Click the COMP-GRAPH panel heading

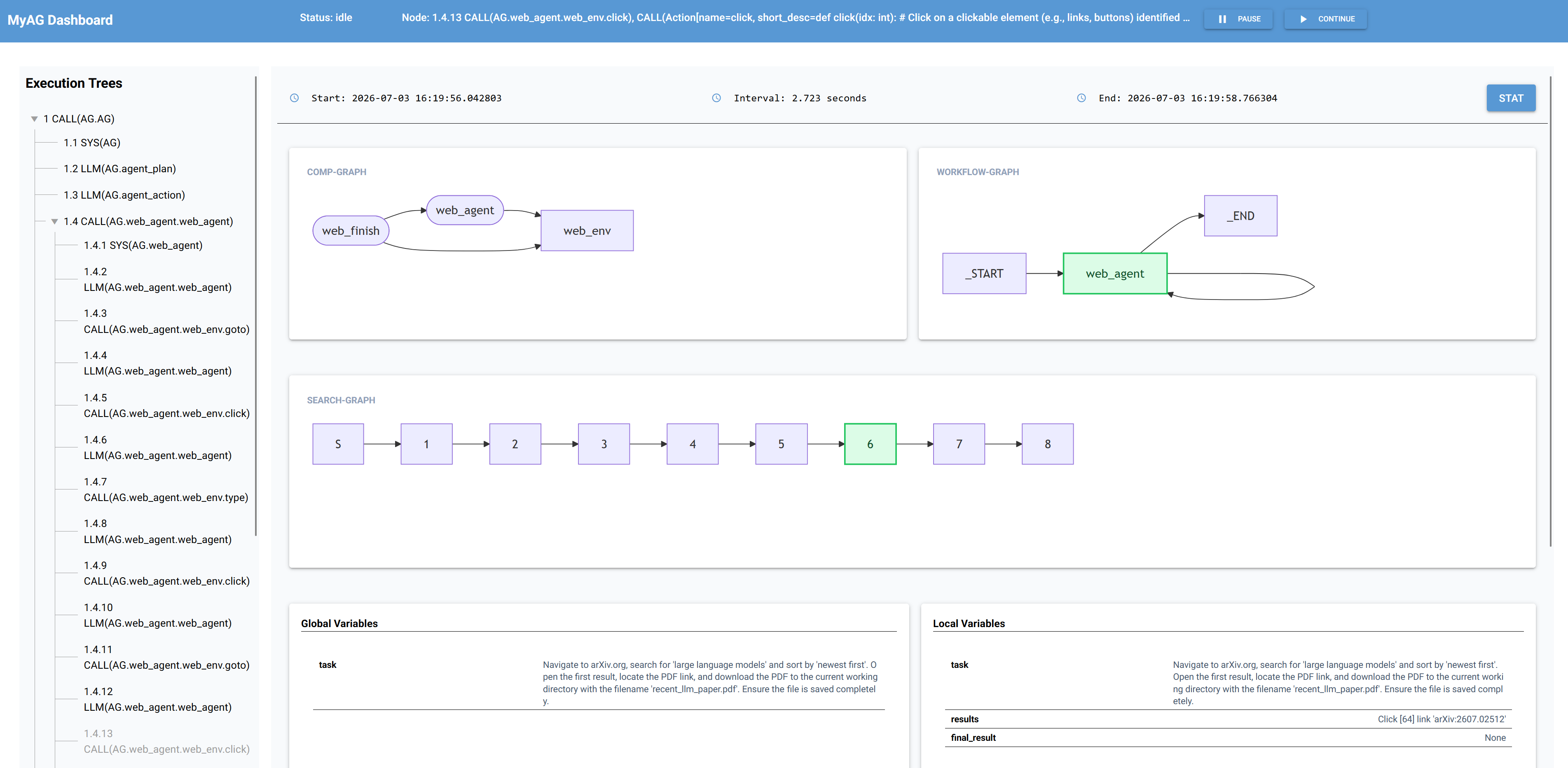337,172
